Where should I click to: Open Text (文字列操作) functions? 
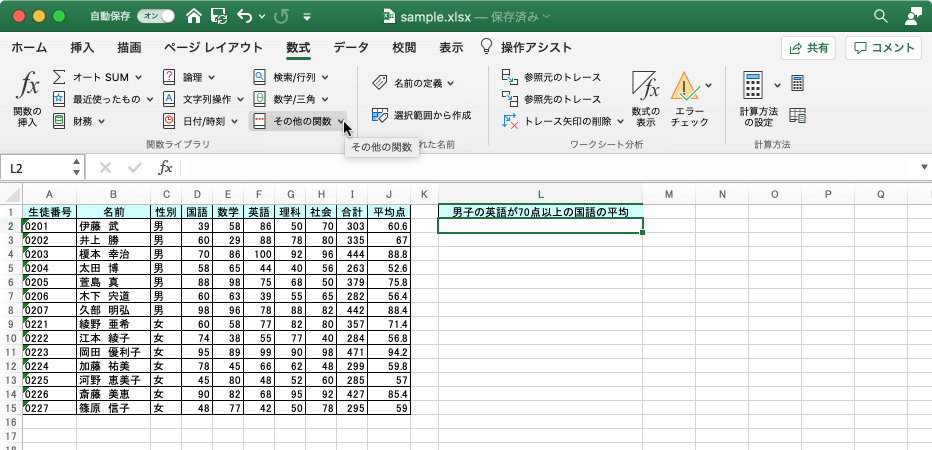coord(203,99)
